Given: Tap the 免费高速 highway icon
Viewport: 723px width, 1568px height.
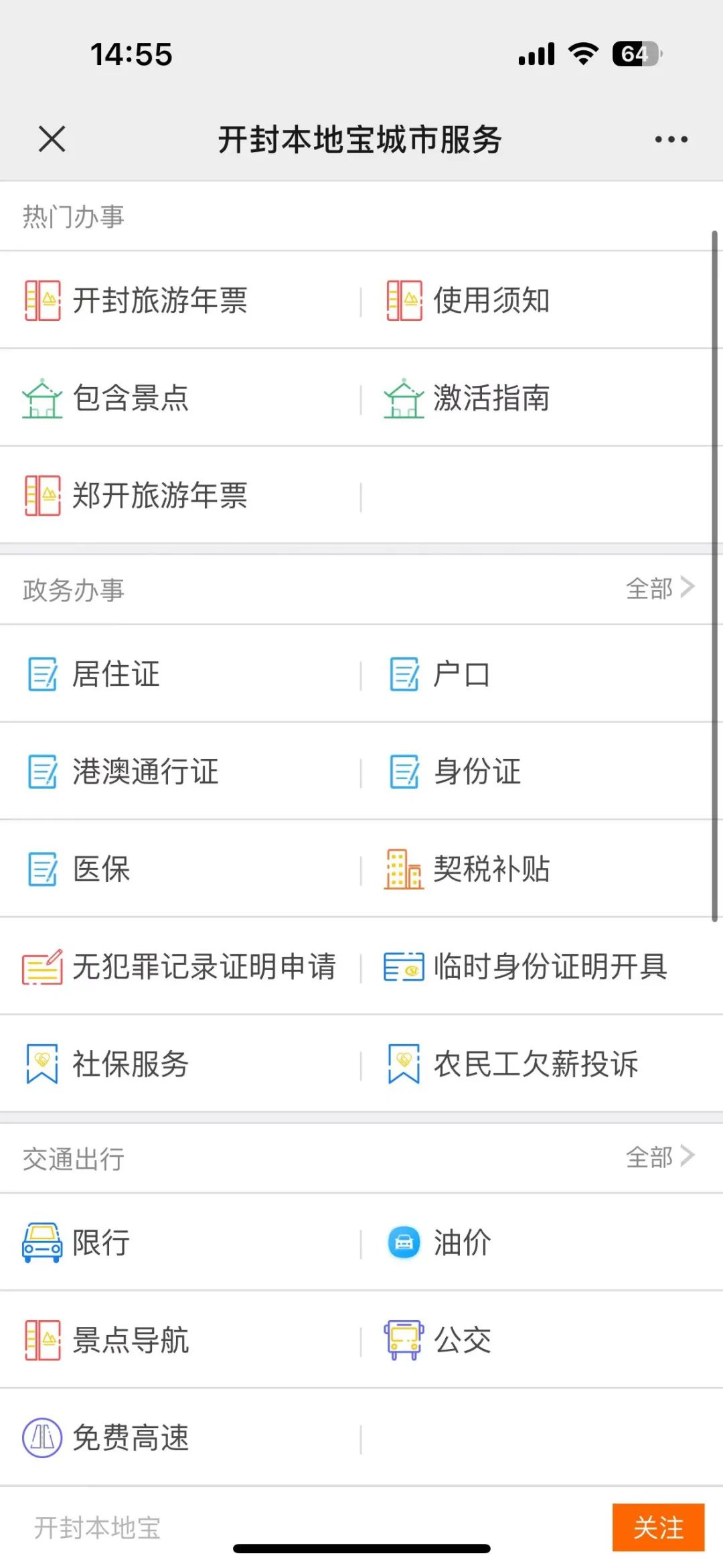Looking at the screenshot, I should 42,1437.
